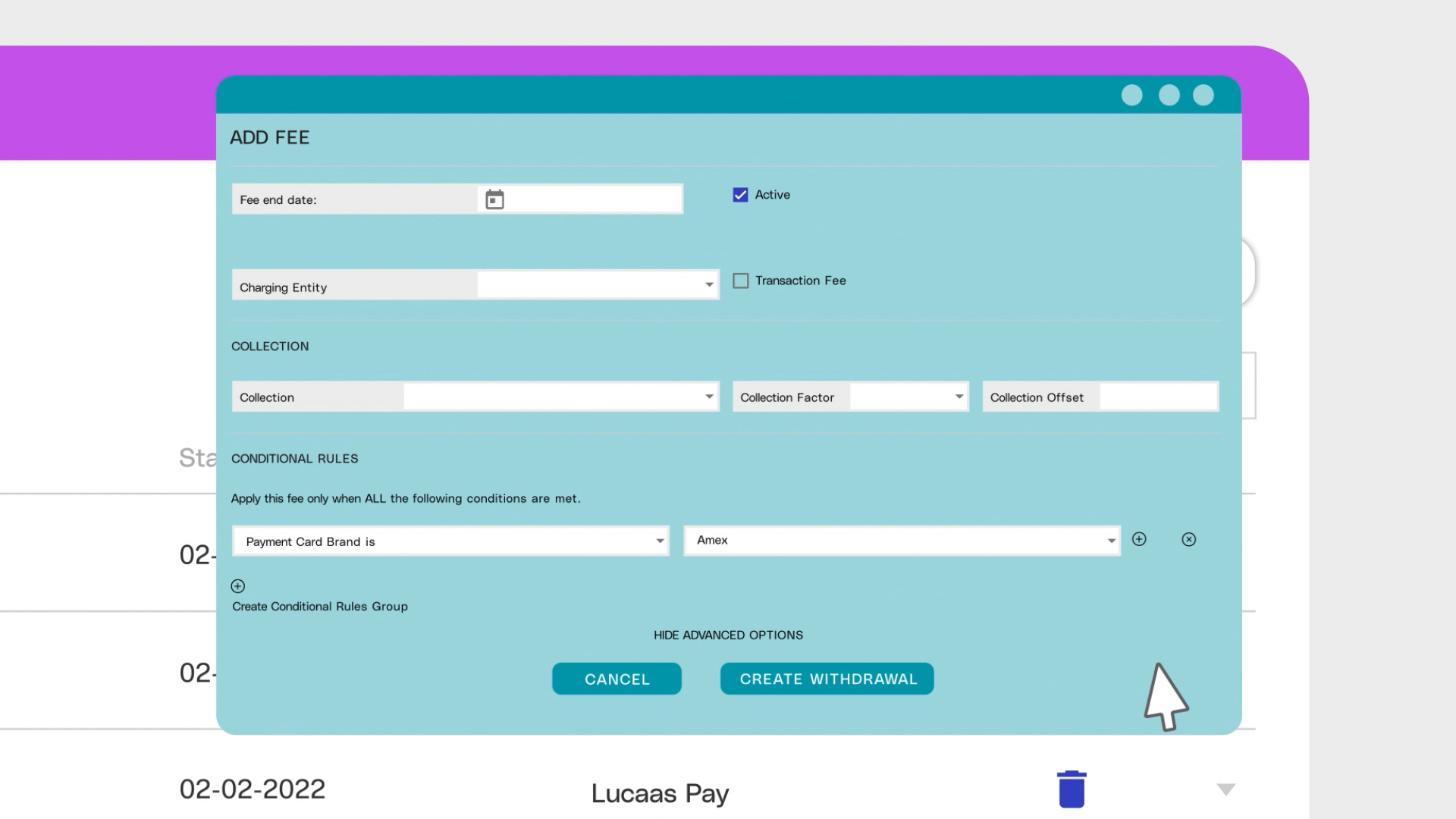Add another condition with plus icon beside Amex
The height and width of the screenshot is (819, 1456).
coord(1139,539)
